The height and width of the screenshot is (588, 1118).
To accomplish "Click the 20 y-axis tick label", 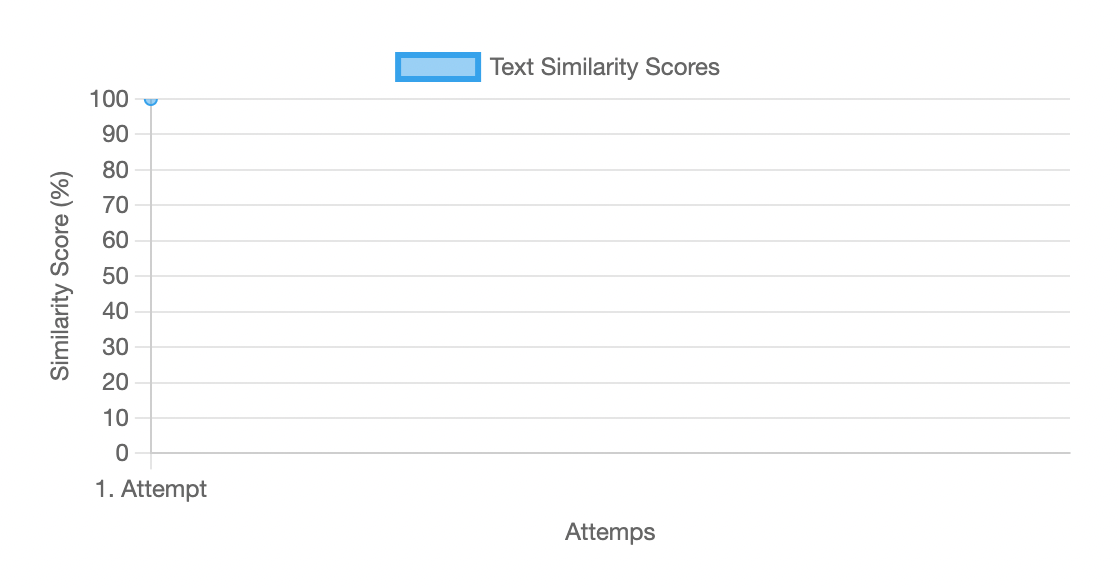I will tap(117, 383).
